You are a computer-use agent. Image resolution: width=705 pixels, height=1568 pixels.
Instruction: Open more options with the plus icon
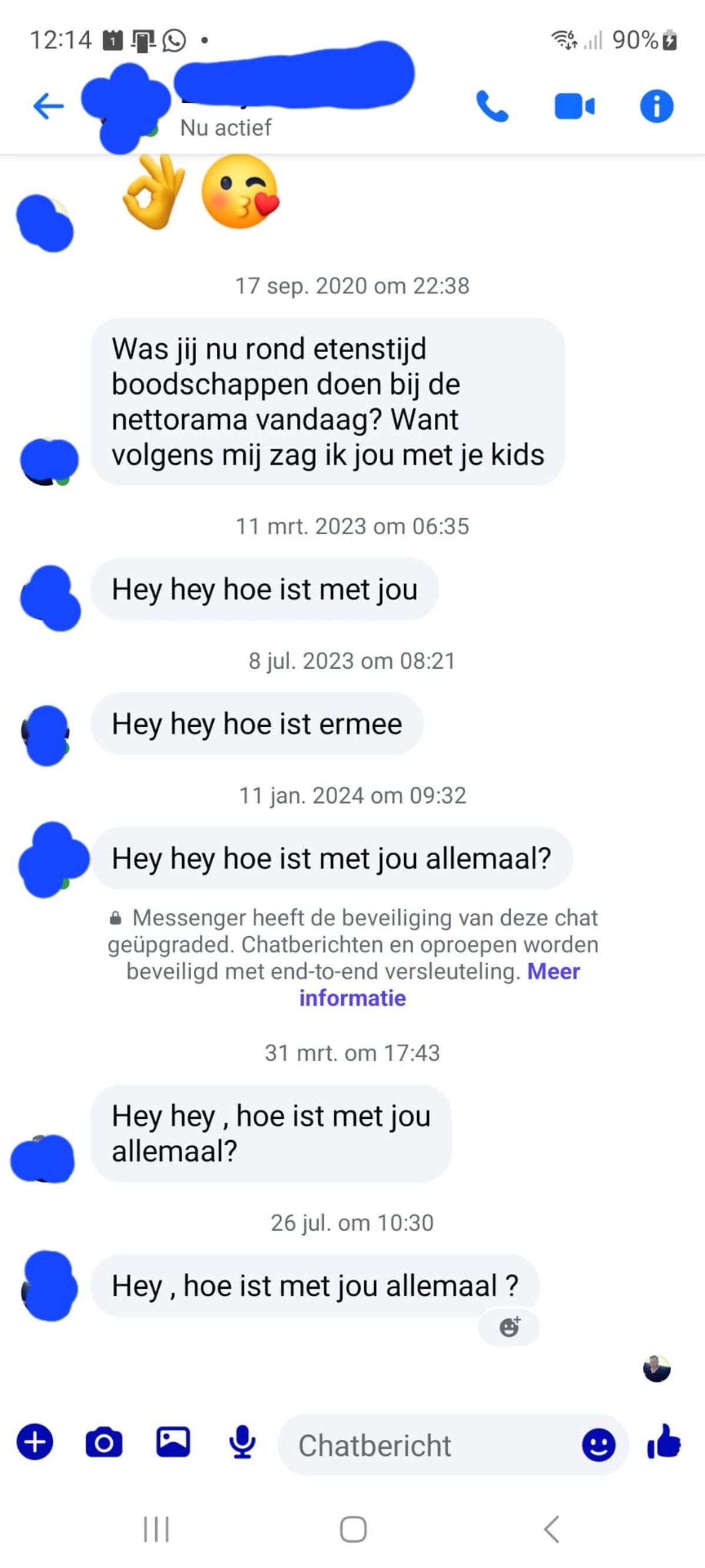pos(35,1442)
